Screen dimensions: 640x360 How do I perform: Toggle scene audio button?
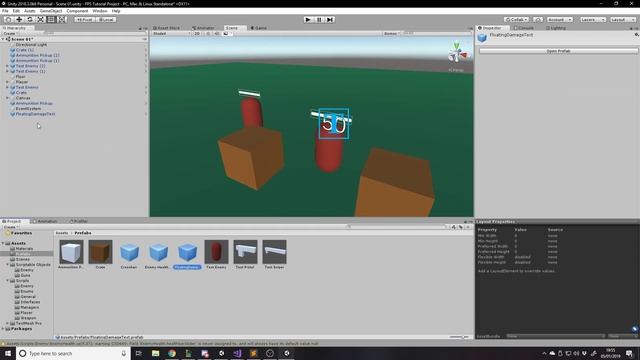click(217, 33)
